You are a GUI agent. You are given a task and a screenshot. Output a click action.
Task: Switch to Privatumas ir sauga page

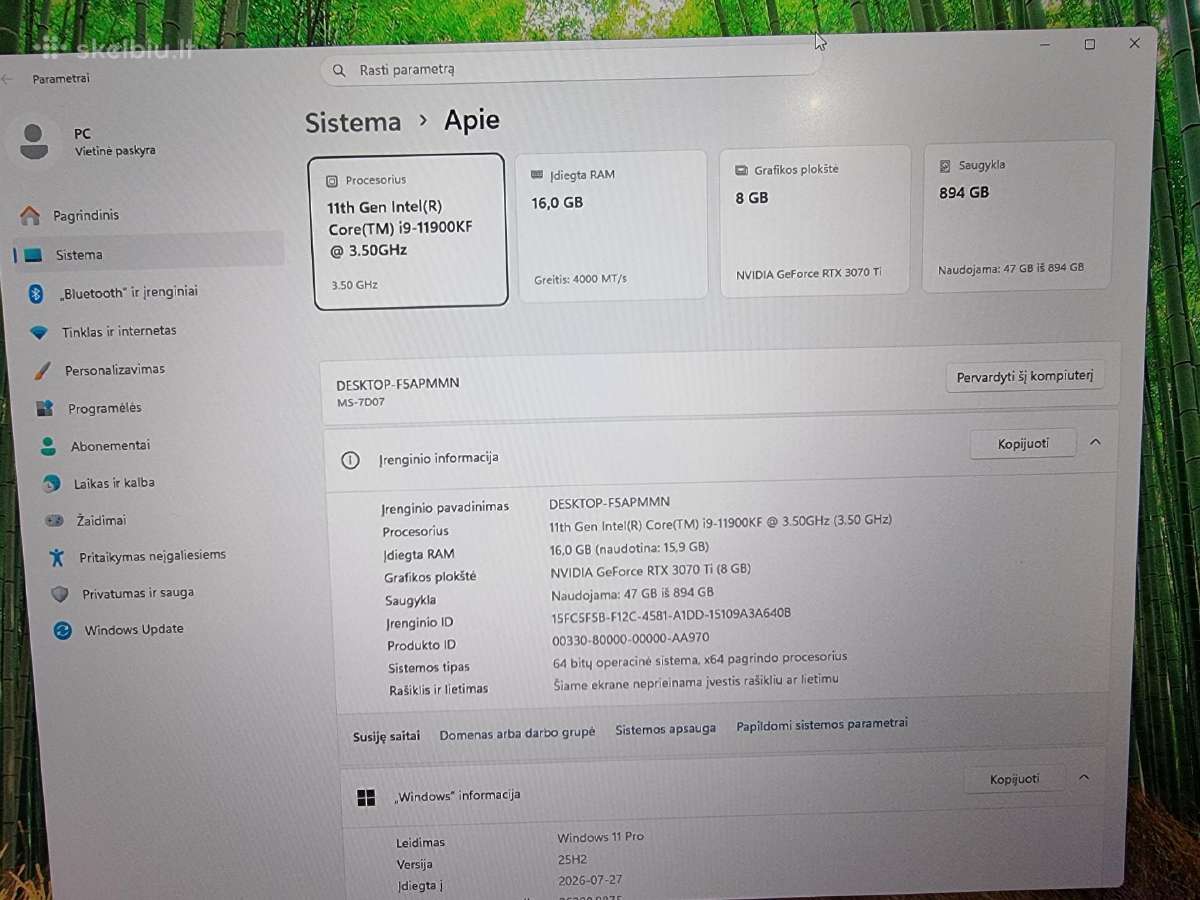click(138, 593)
